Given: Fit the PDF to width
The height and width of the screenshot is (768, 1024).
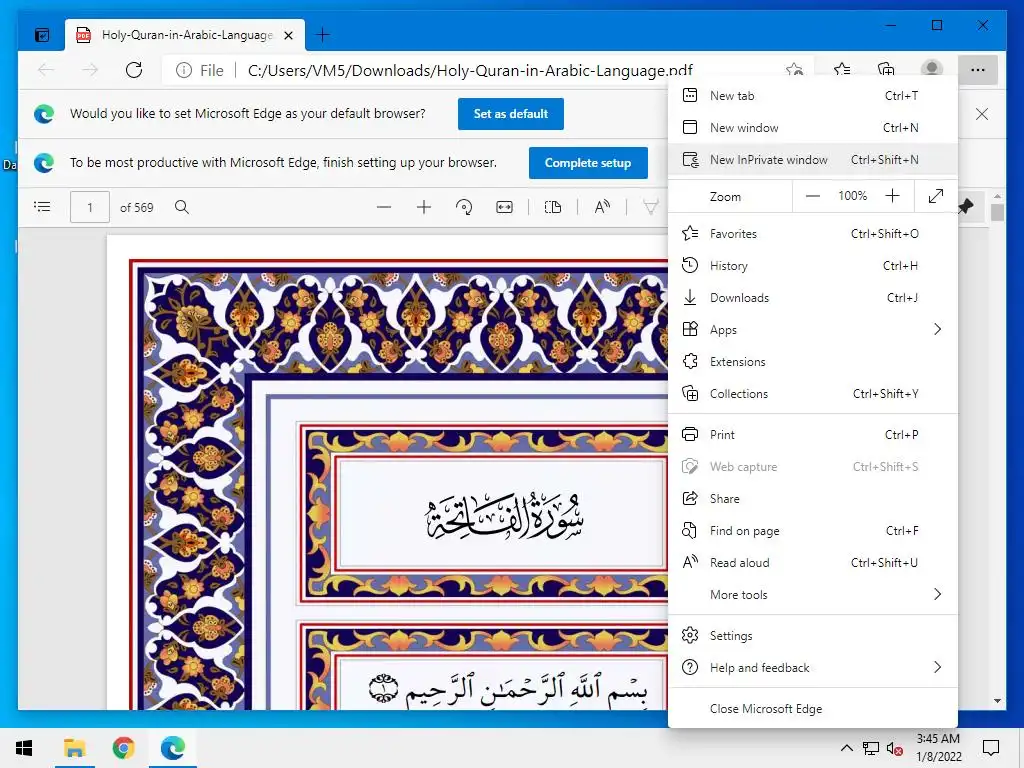Looking at the screenshot, I should coord(504,207).
